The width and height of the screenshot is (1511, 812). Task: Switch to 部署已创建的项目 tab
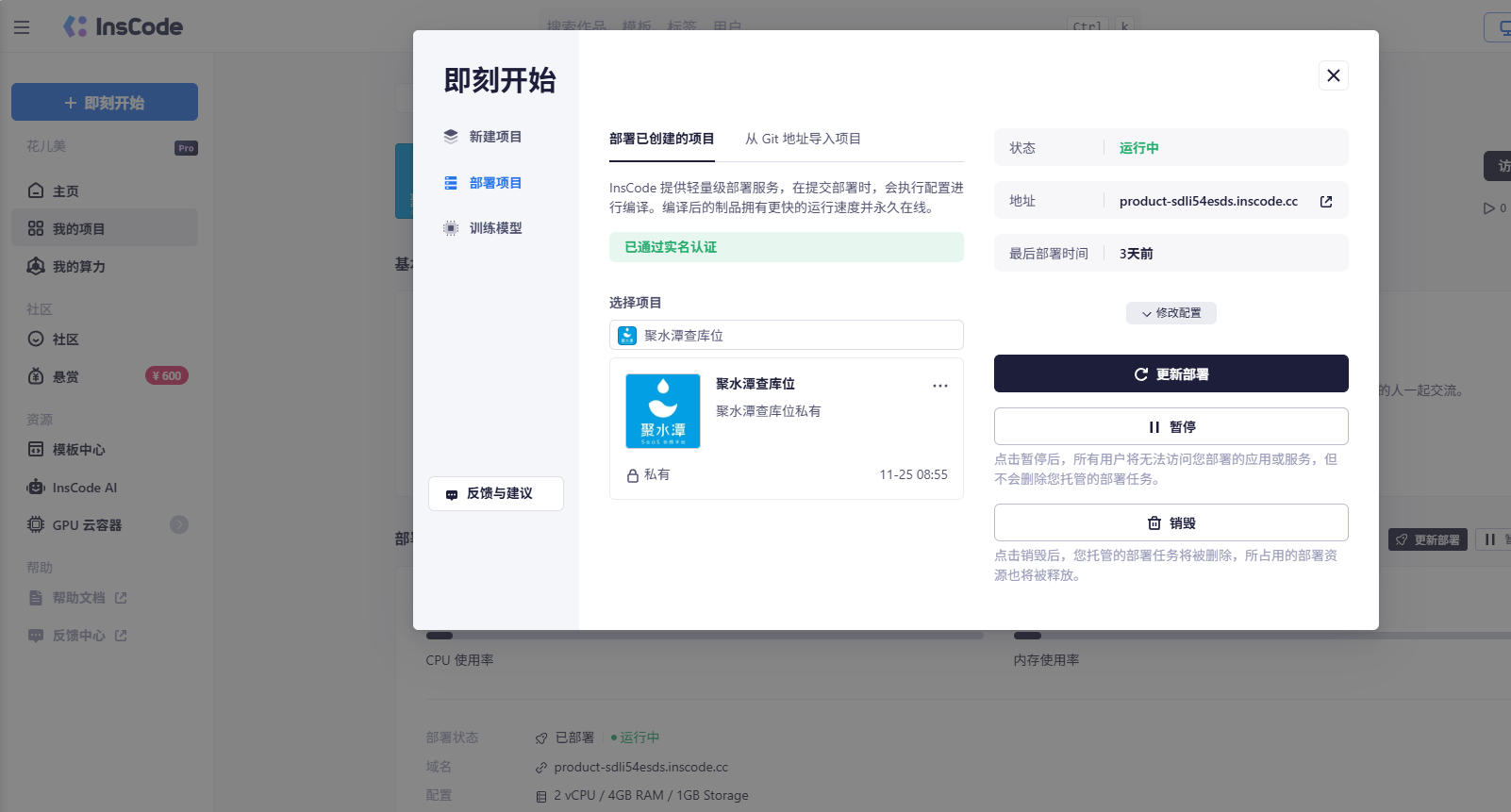pyautogui.click(x=662, y=139)
